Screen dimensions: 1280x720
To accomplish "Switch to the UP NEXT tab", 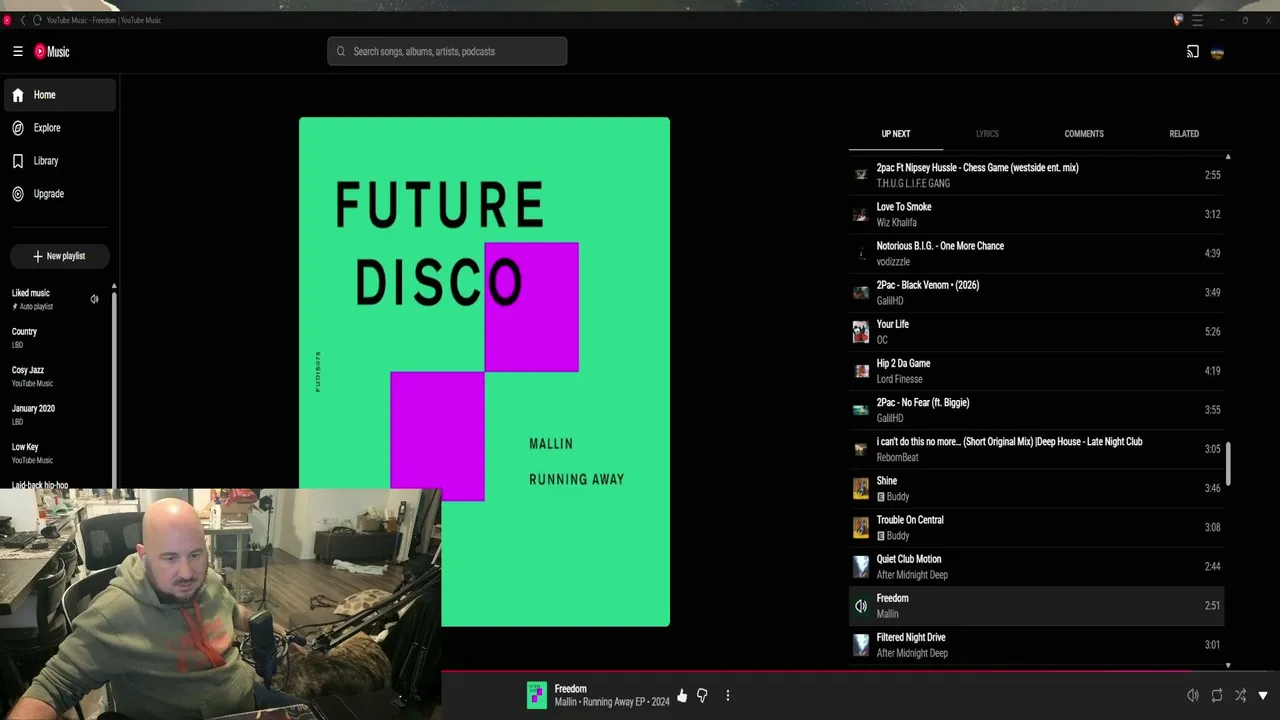I will click(x=896, y=134).
